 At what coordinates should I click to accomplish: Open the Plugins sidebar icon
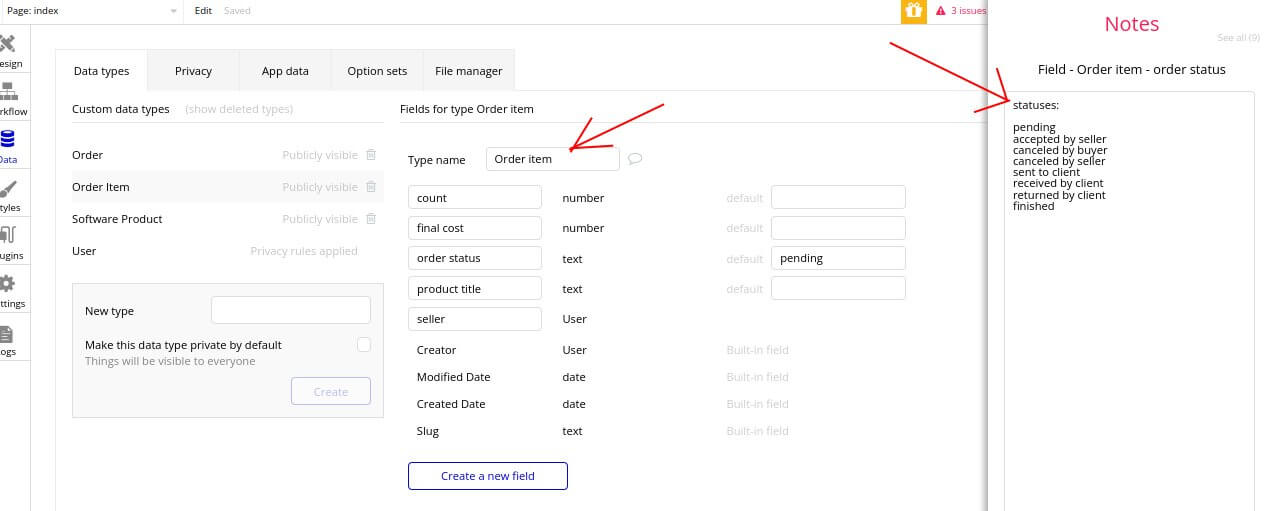tap(9, 241)
